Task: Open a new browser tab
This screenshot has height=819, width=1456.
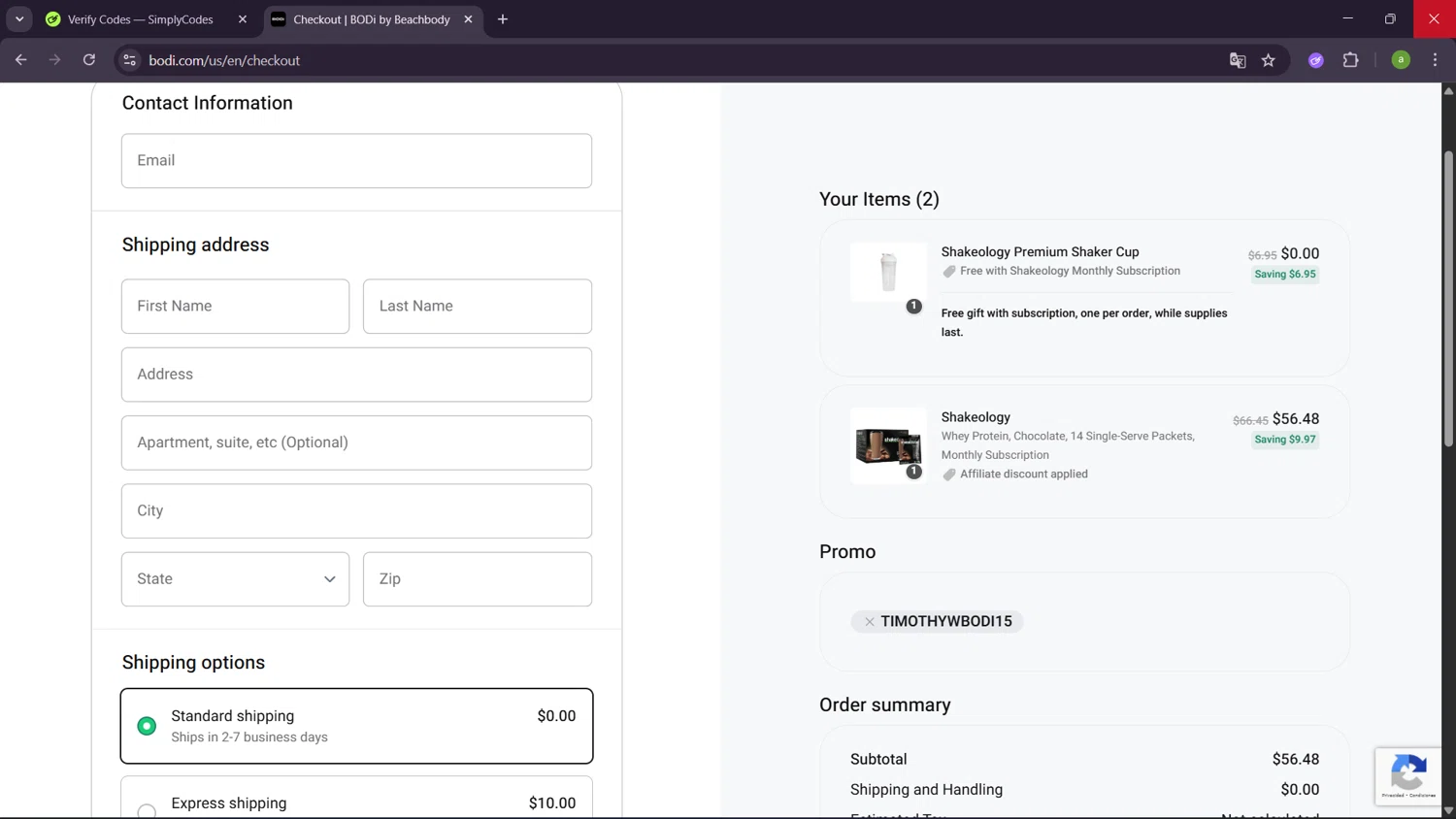Action: pos(503,19)
